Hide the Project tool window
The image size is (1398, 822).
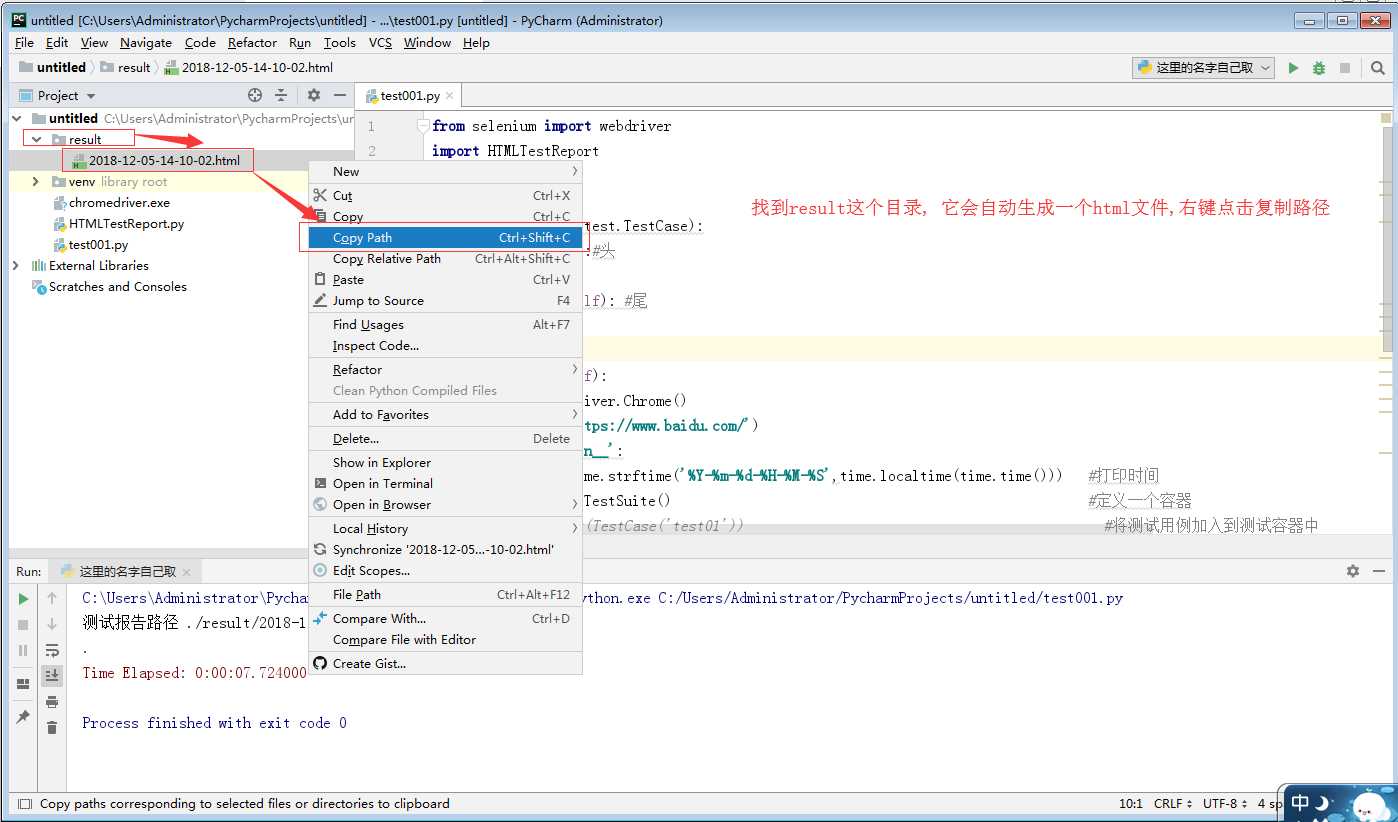(340, 95)
